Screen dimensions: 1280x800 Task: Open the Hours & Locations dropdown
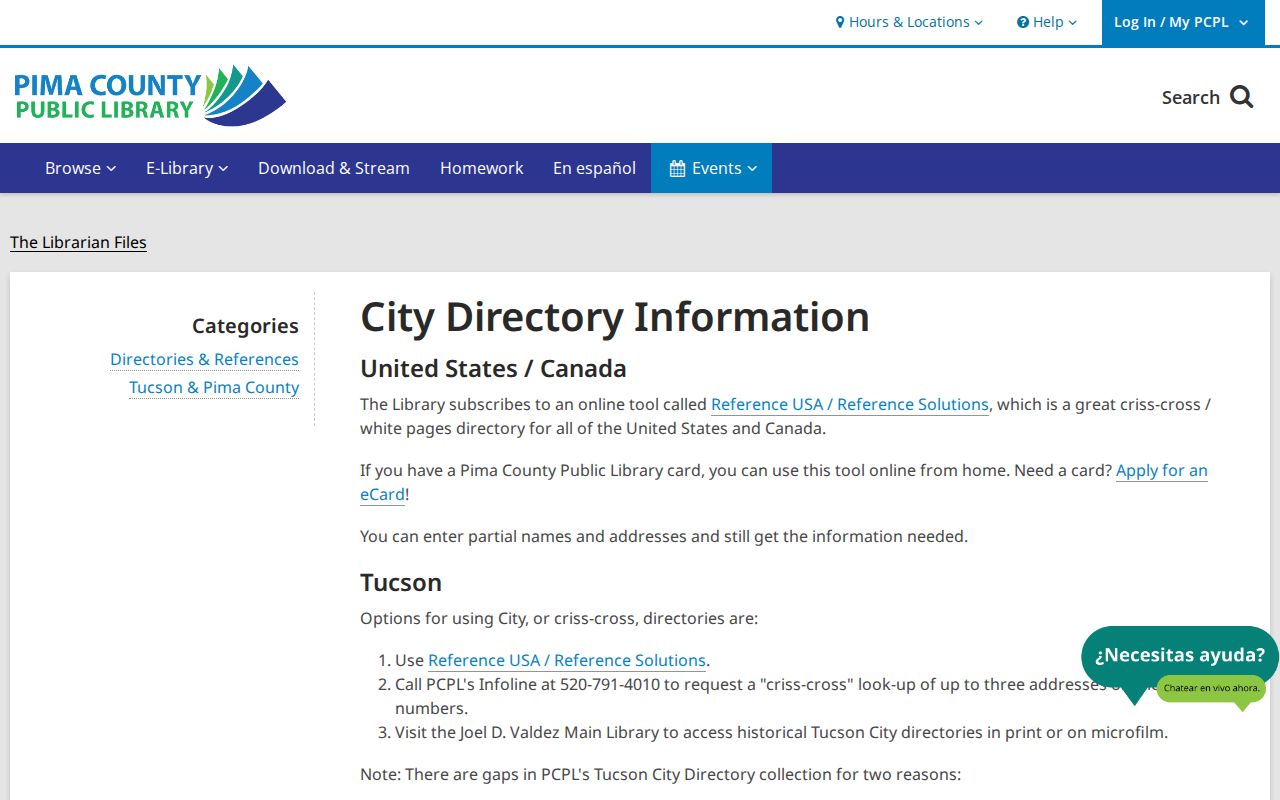[x=909, y=22]
